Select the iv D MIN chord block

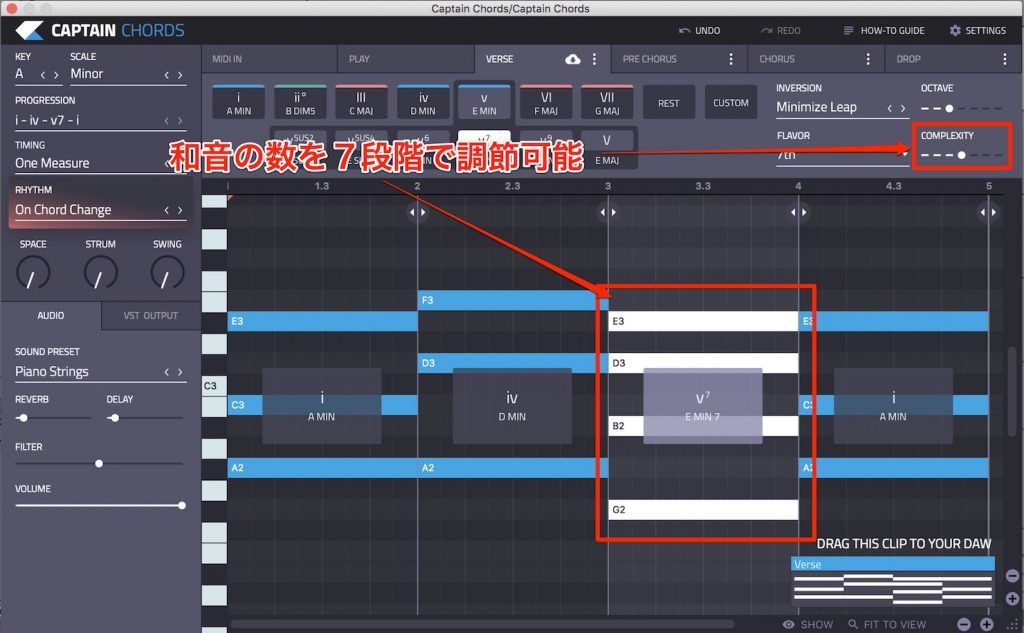(x=512, y=404)
